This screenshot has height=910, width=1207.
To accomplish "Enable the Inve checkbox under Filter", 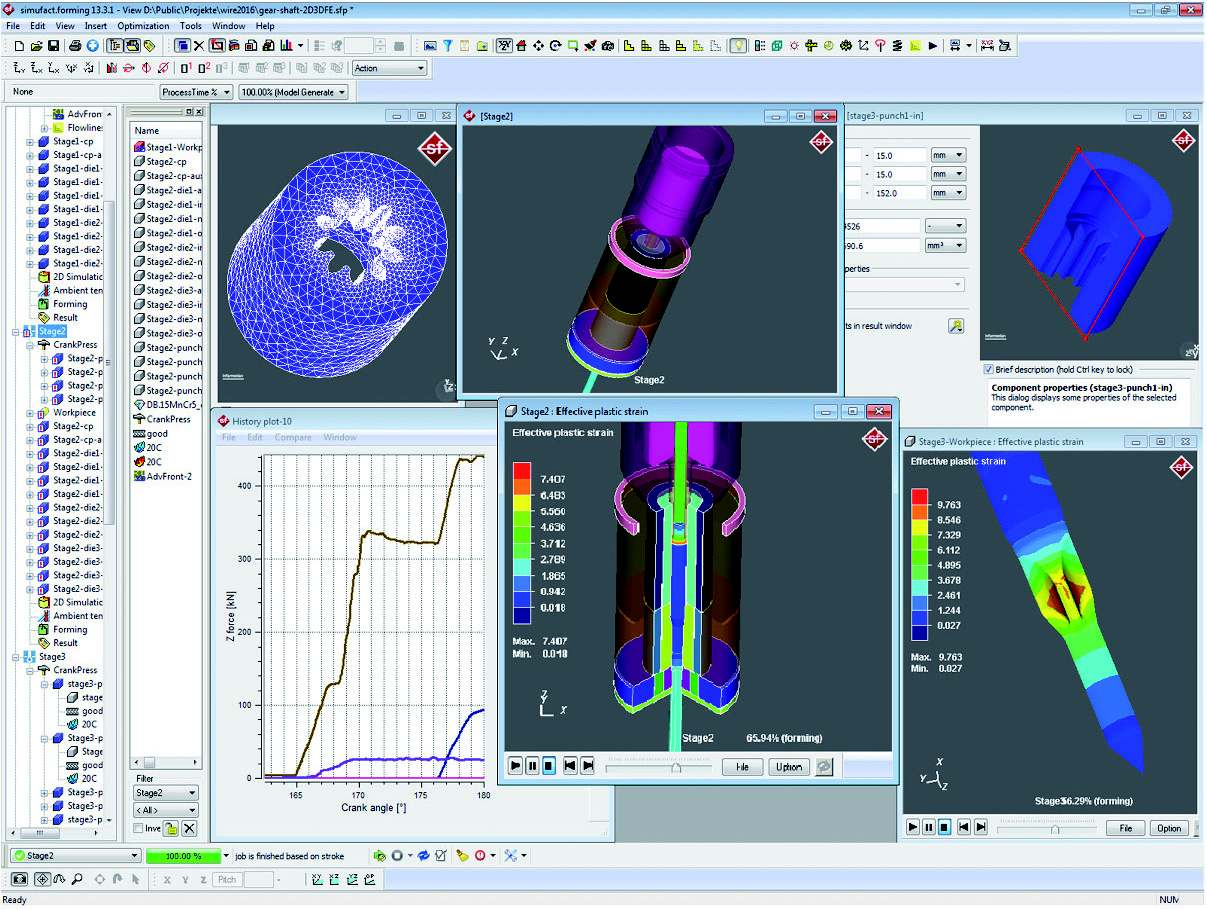I will coord(139,828).
